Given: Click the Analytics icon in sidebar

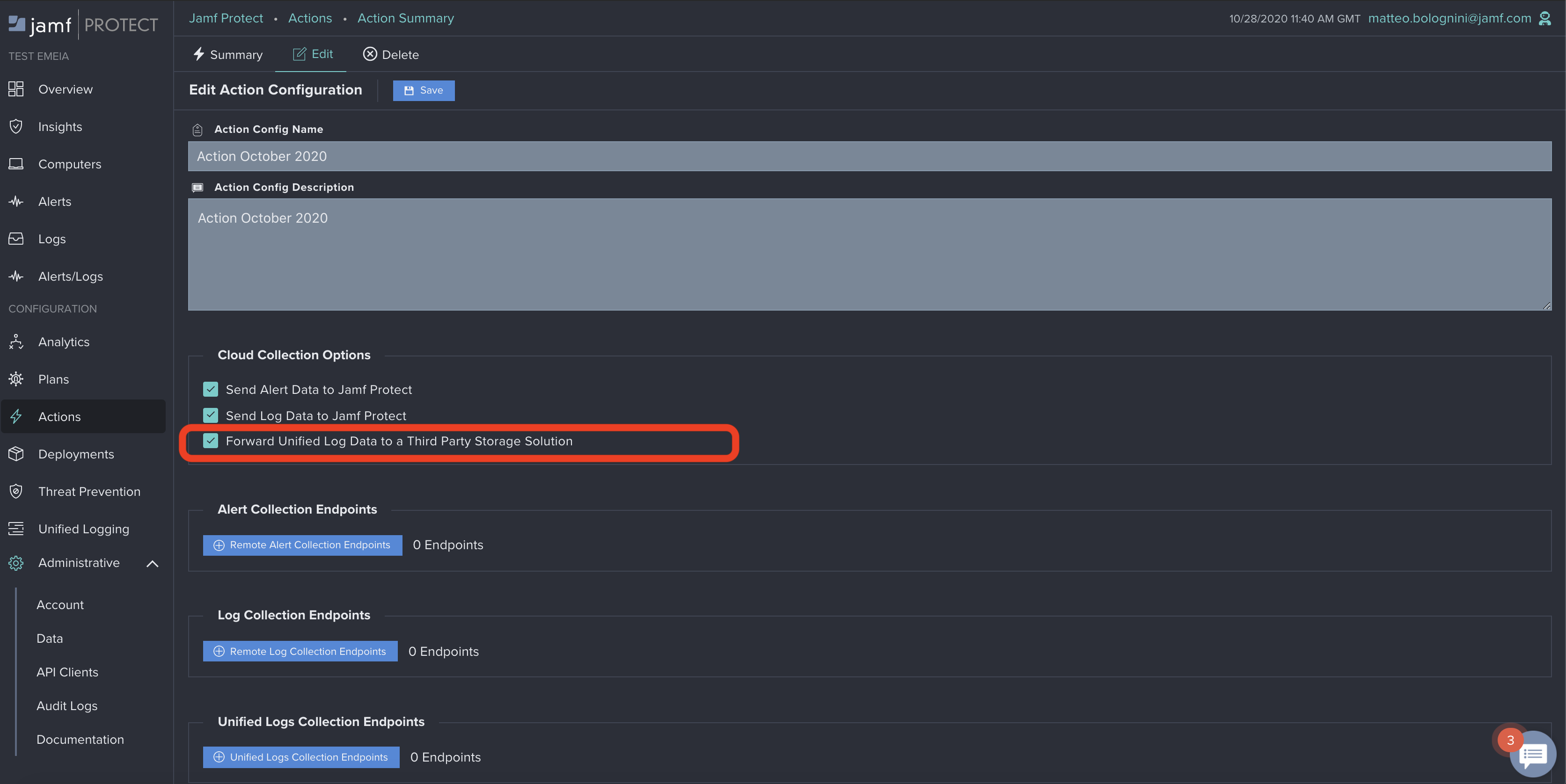Looking at the screenshot, I should coord(16,341).
